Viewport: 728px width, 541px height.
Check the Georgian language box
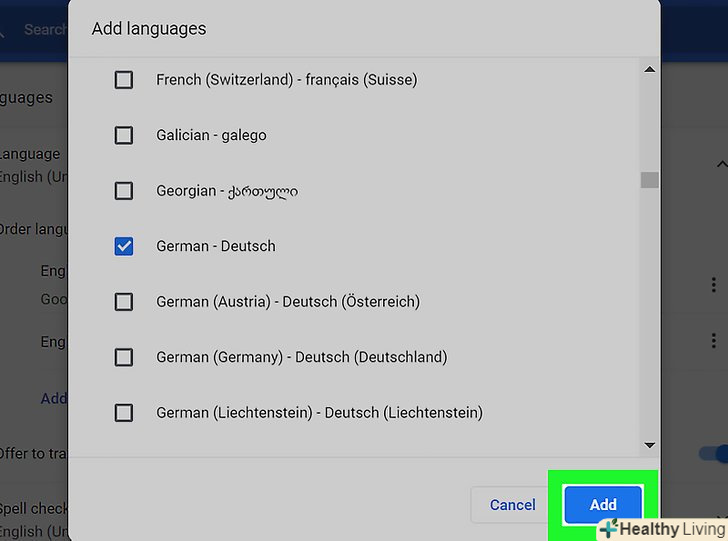coord(124,190)
